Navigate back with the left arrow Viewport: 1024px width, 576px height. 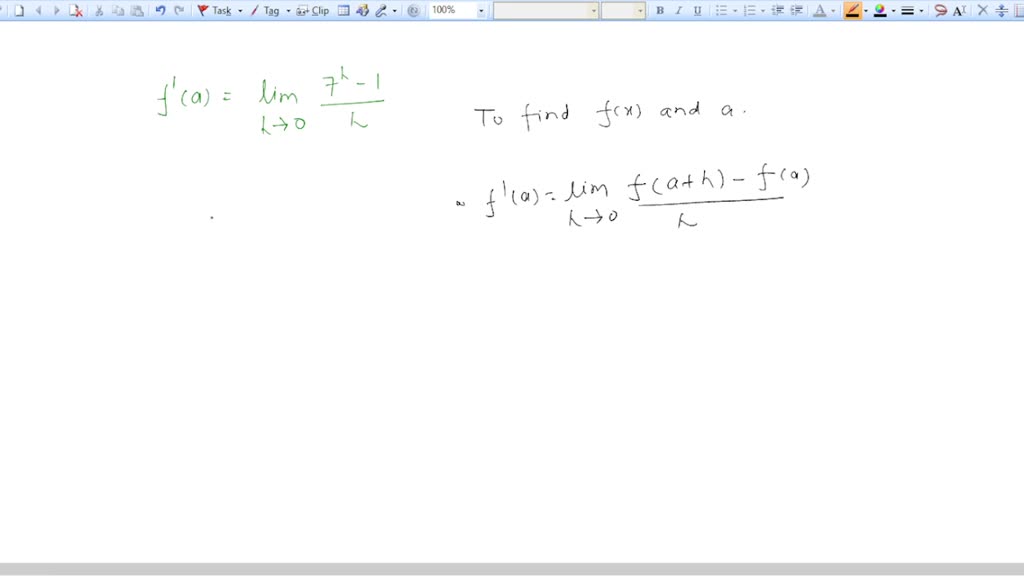(x=37, y=10)
